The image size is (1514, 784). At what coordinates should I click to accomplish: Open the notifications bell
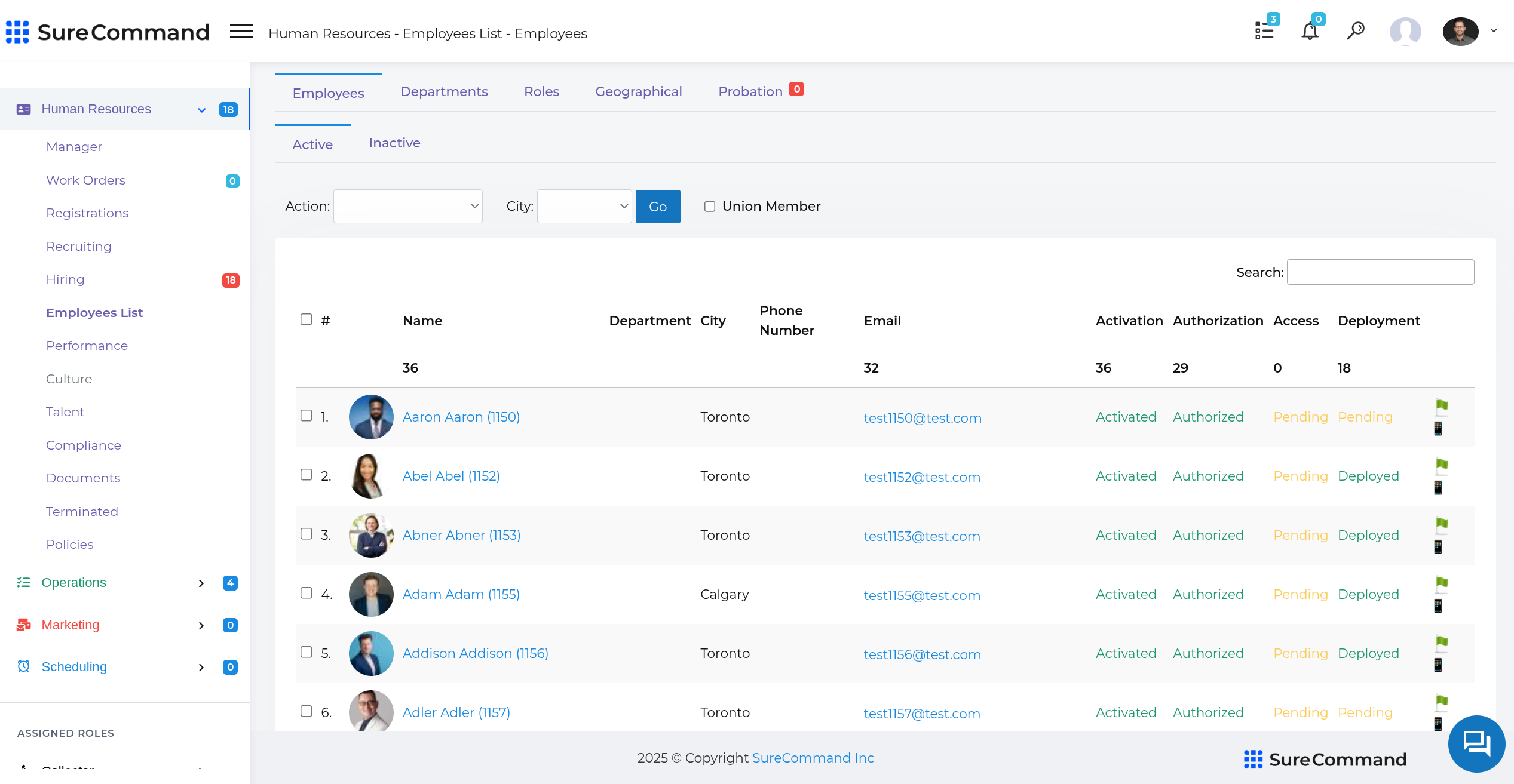click(x=1310, y=31)
